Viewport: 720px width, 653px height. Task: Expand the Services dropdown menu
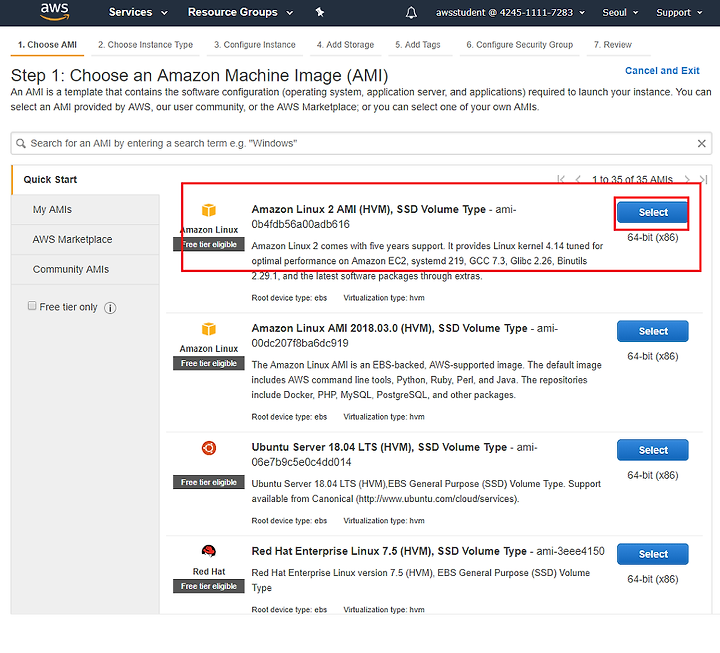(x=138, y=12)
